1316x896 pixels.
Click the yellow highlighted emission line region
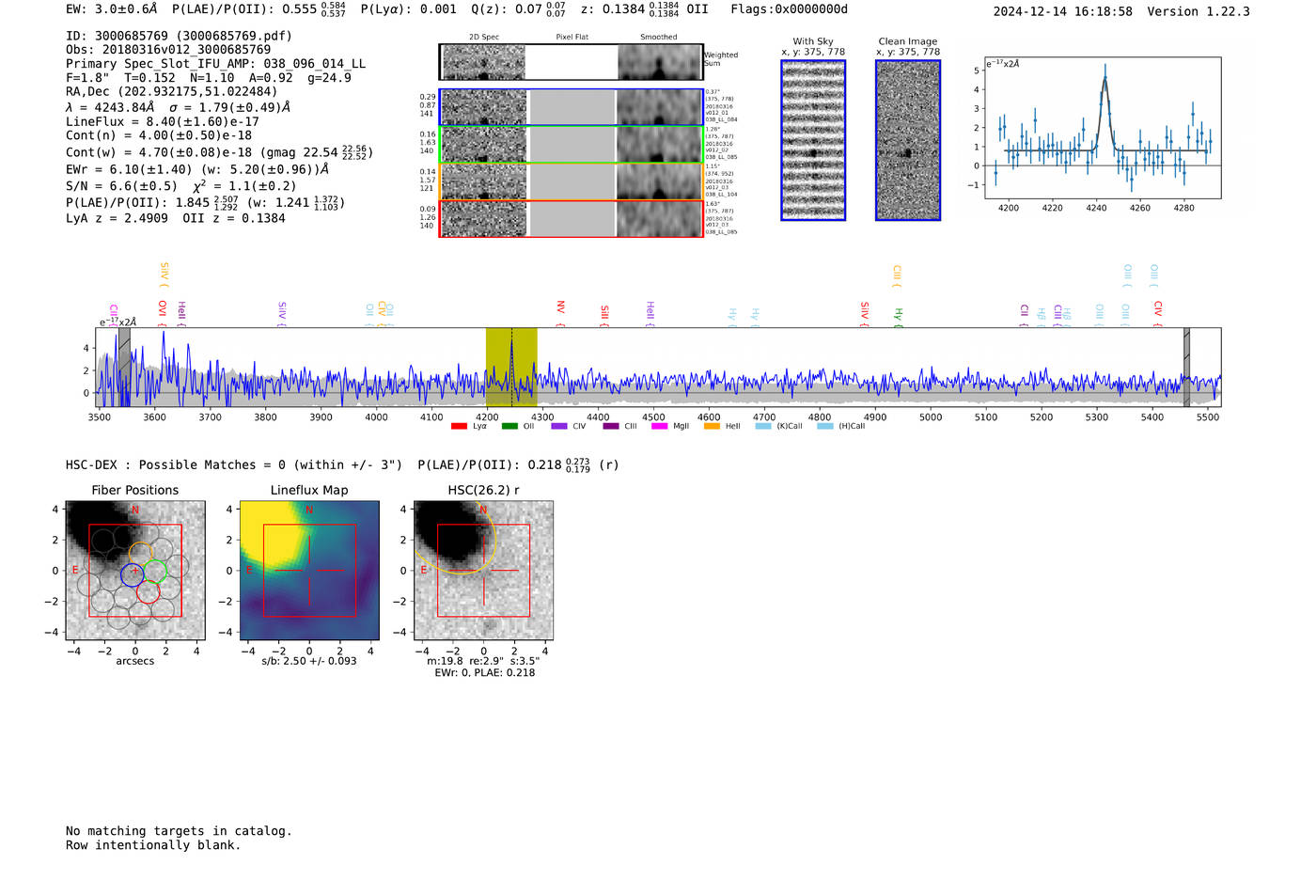pos(511,367)
